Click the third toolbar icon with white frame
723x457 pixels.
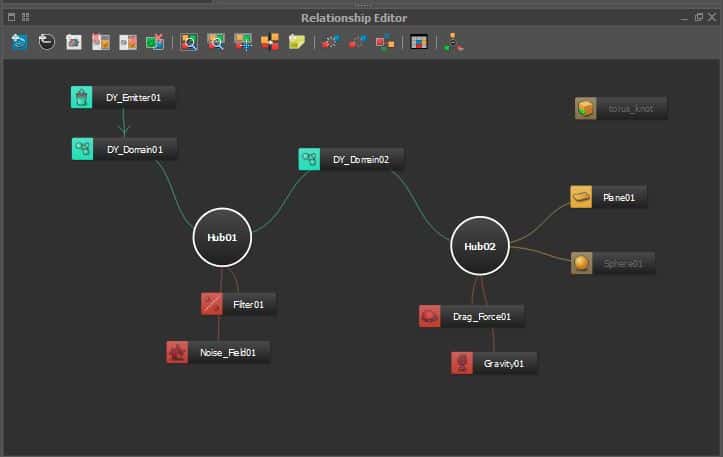(x=74, y=42)
